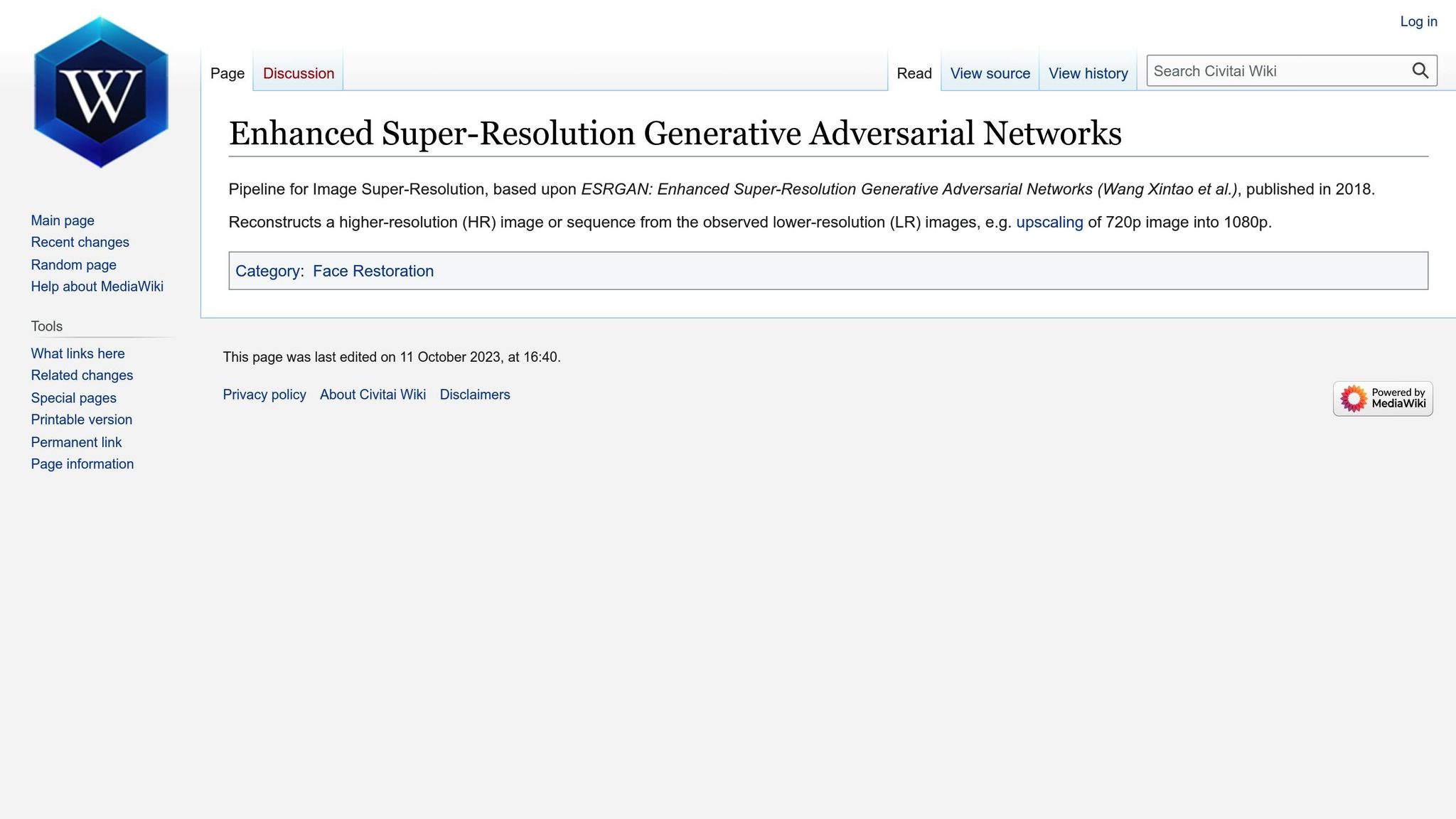The height and width of the screenshot is (819, 1456).
Task: Get the Permanent link
Action: point(76,442)
